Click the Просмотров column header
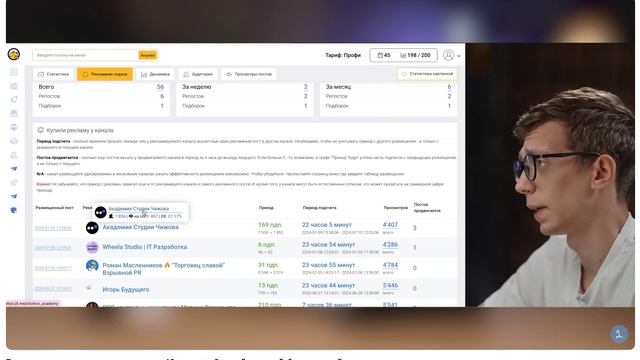Screen dimensions: 640x360 [x=396, y=208]
